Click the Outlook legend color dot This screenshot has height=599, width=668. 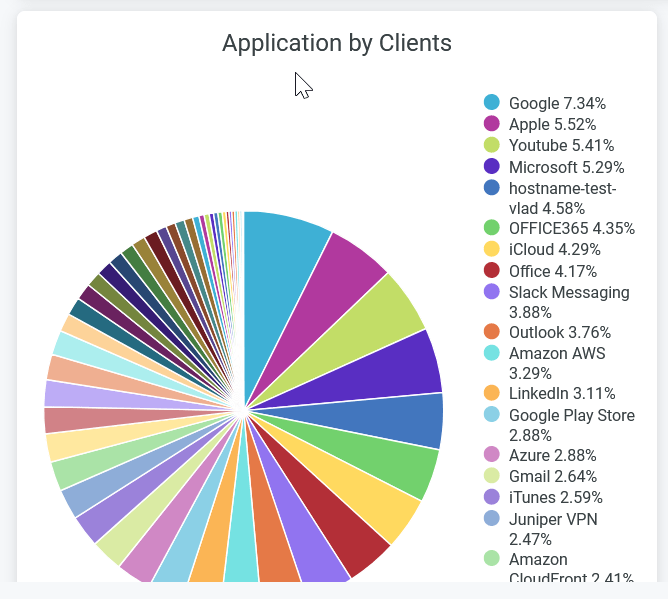(x=492, y=331)
